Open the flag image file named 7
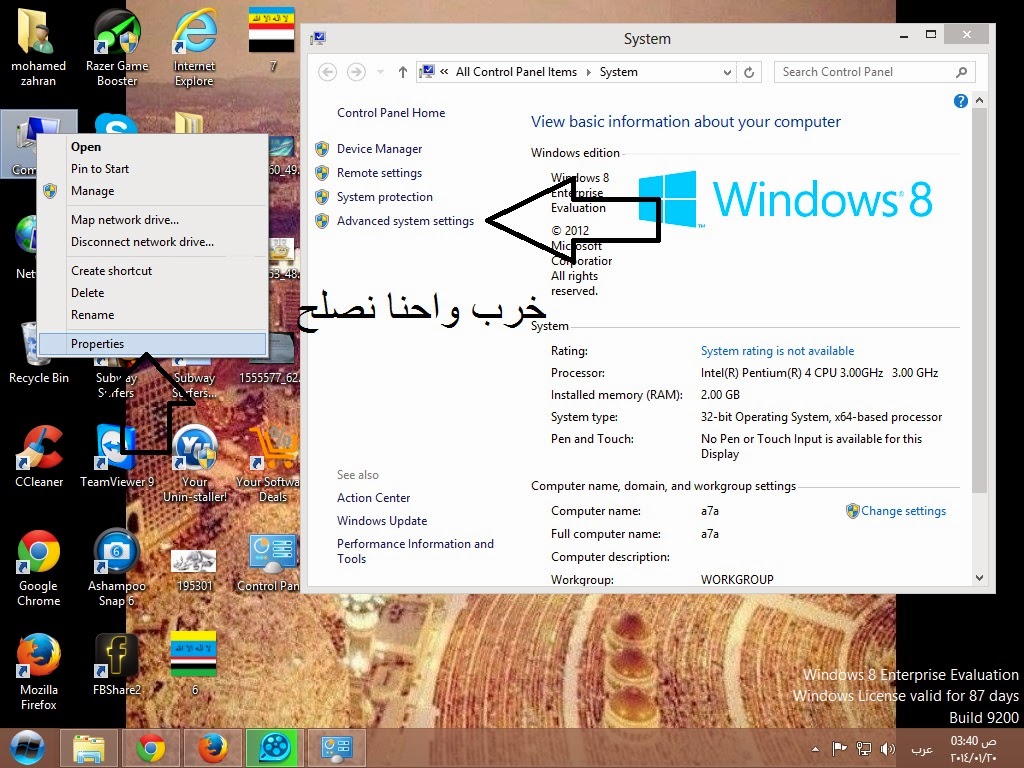Viewport: 1024px width, 768px height. point(272,39)
